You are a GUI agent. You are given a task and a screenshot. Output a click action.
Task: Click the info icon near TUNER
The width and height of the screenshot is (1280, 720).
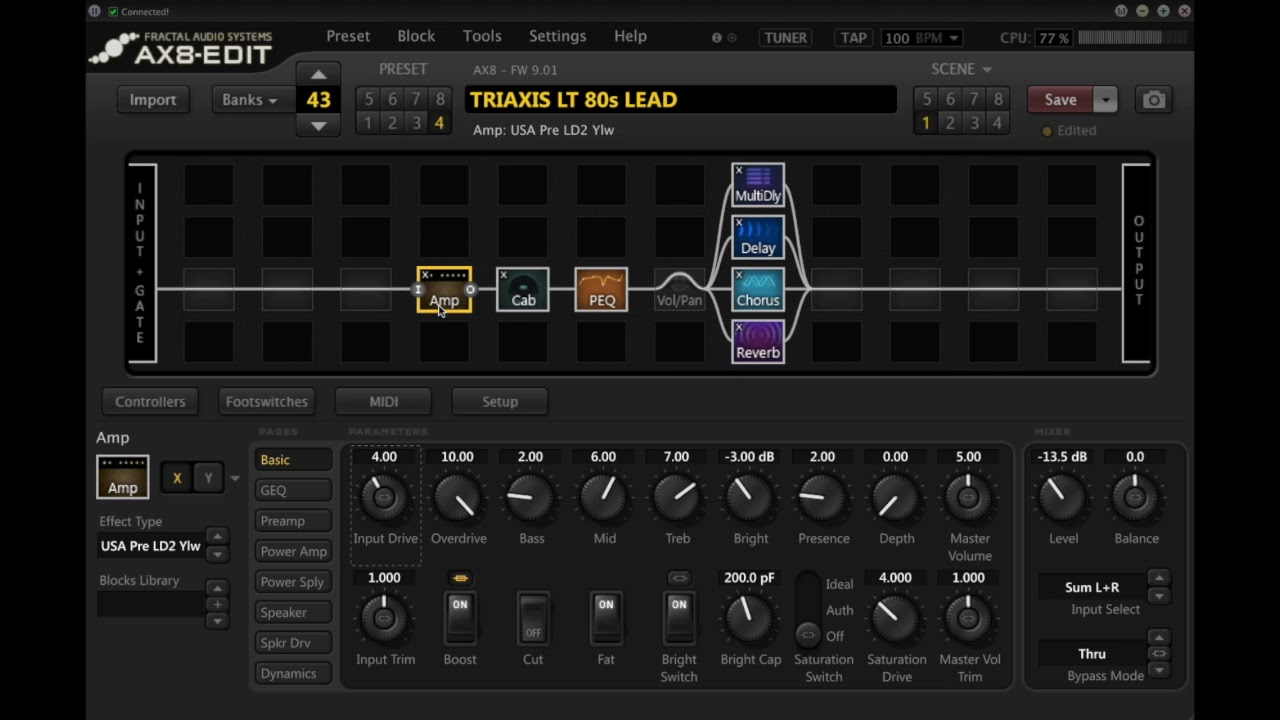click(x=716, y=38)
